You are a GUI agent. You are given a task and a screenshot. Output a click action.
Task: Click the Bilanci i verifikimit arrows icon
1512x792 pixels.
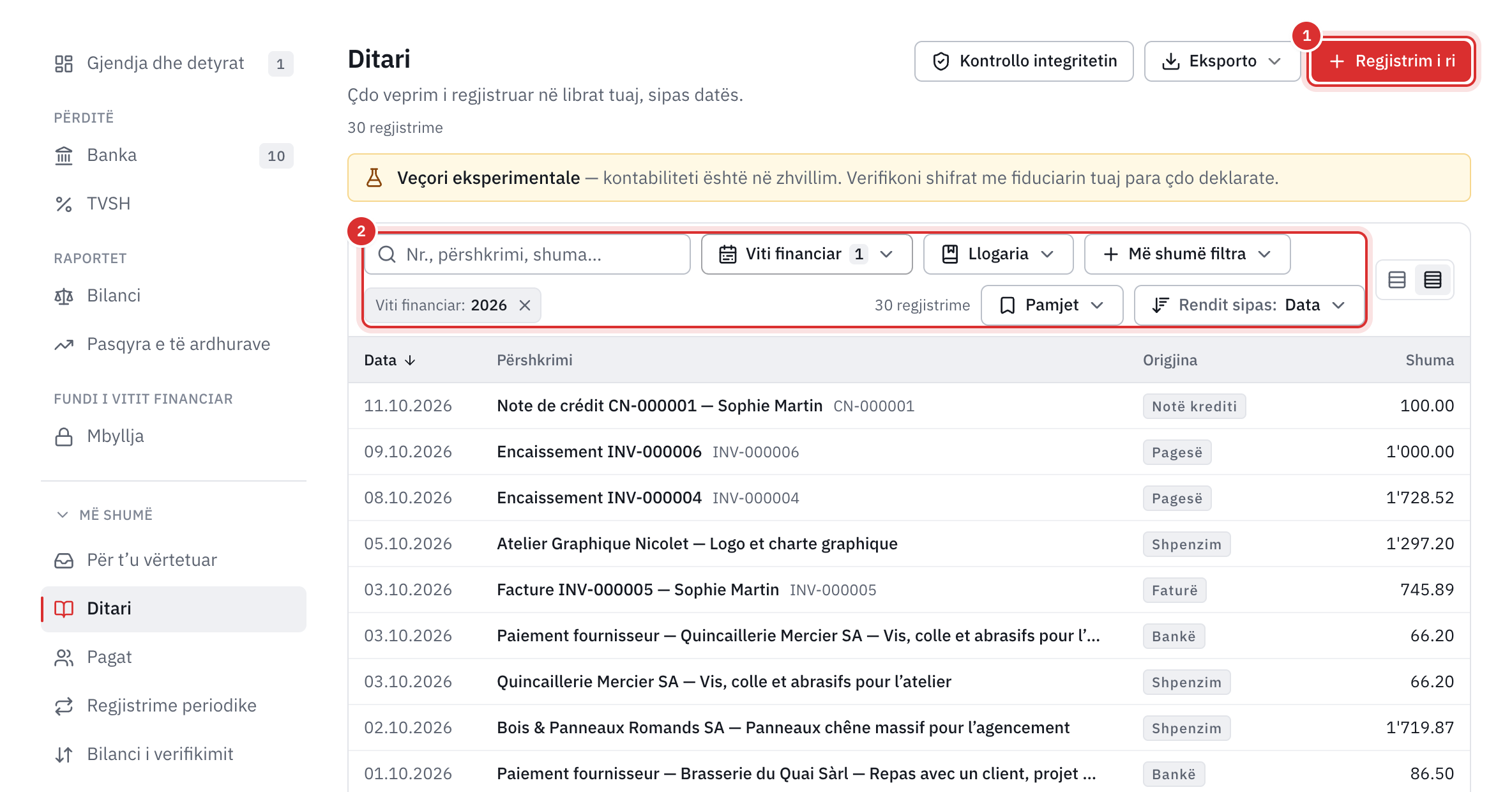point(64,754)
